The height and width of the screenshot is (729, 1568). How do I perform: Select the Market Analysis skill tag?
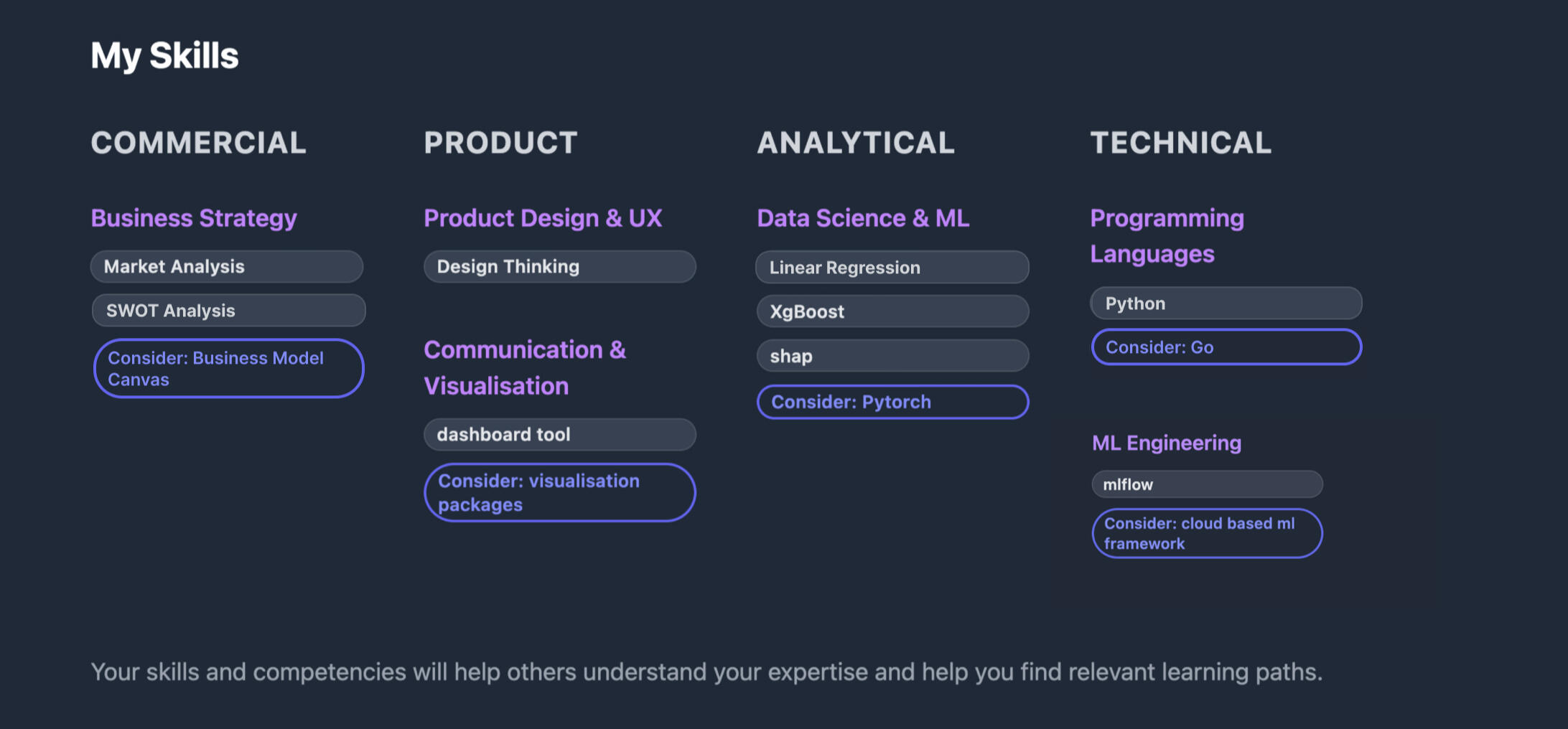[x=227, y=267]
